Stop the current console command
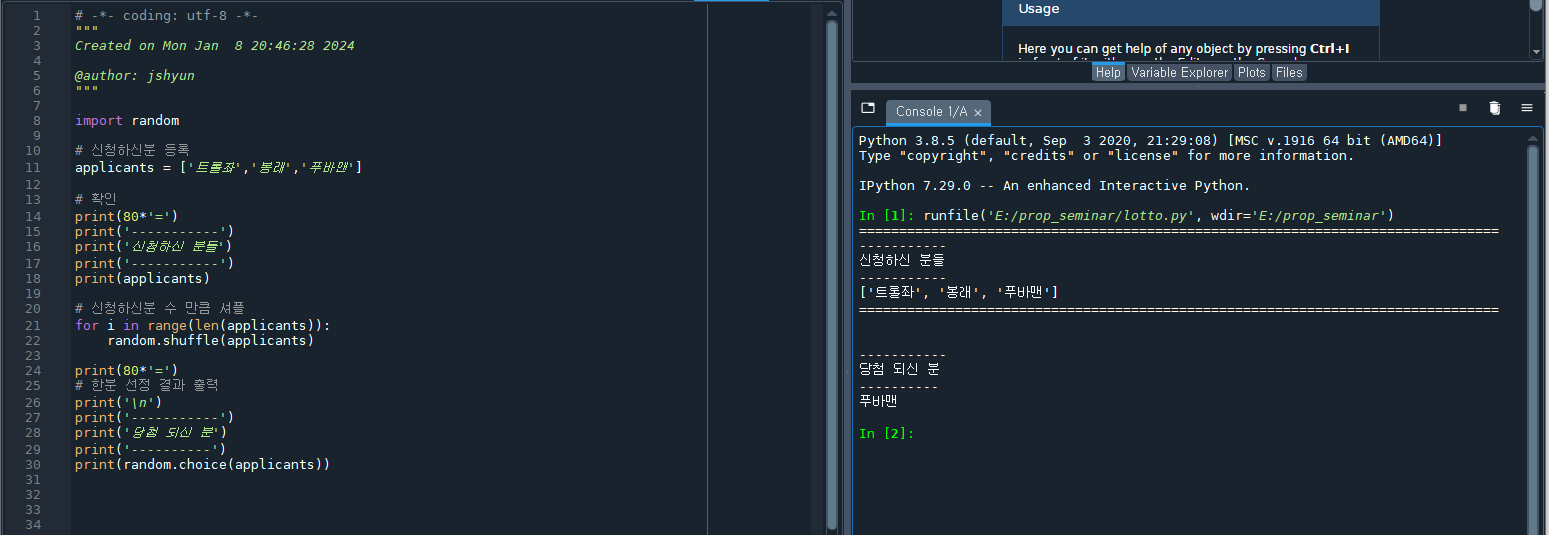 pos(1462,108)
